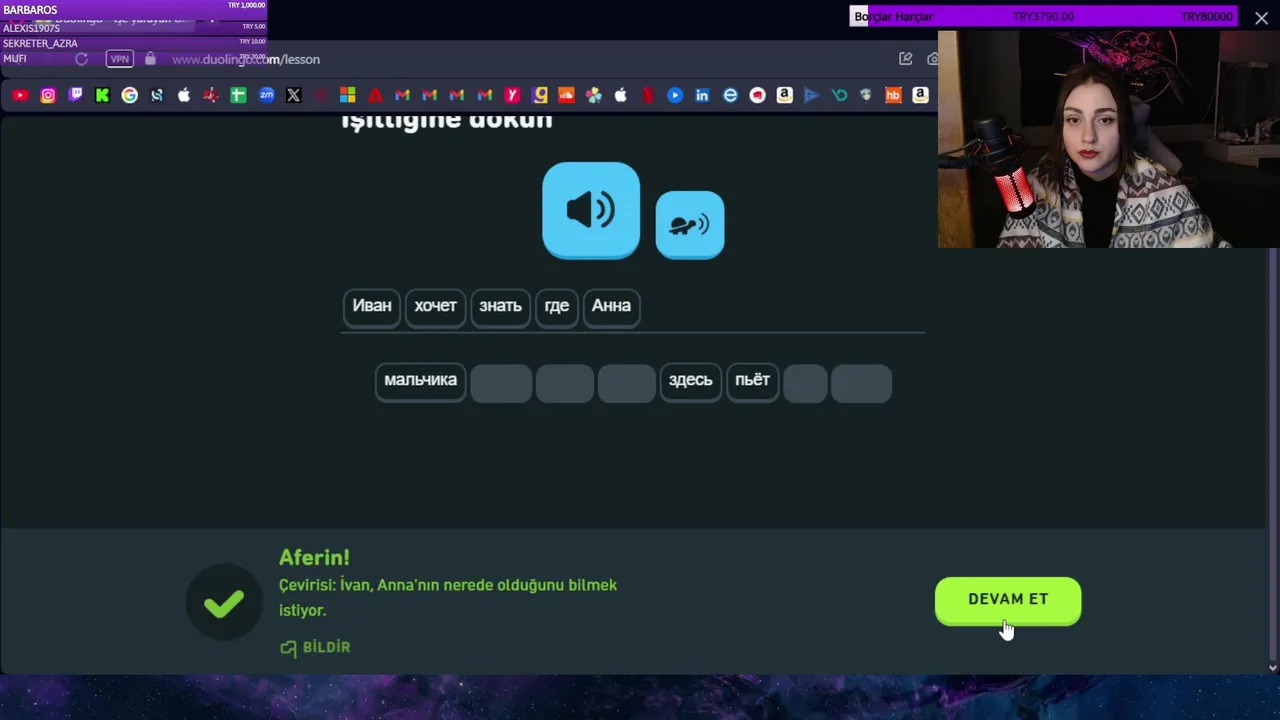1280x720 pixels.
Task: Open the Zoom bookmark
Action: [266, 95]
